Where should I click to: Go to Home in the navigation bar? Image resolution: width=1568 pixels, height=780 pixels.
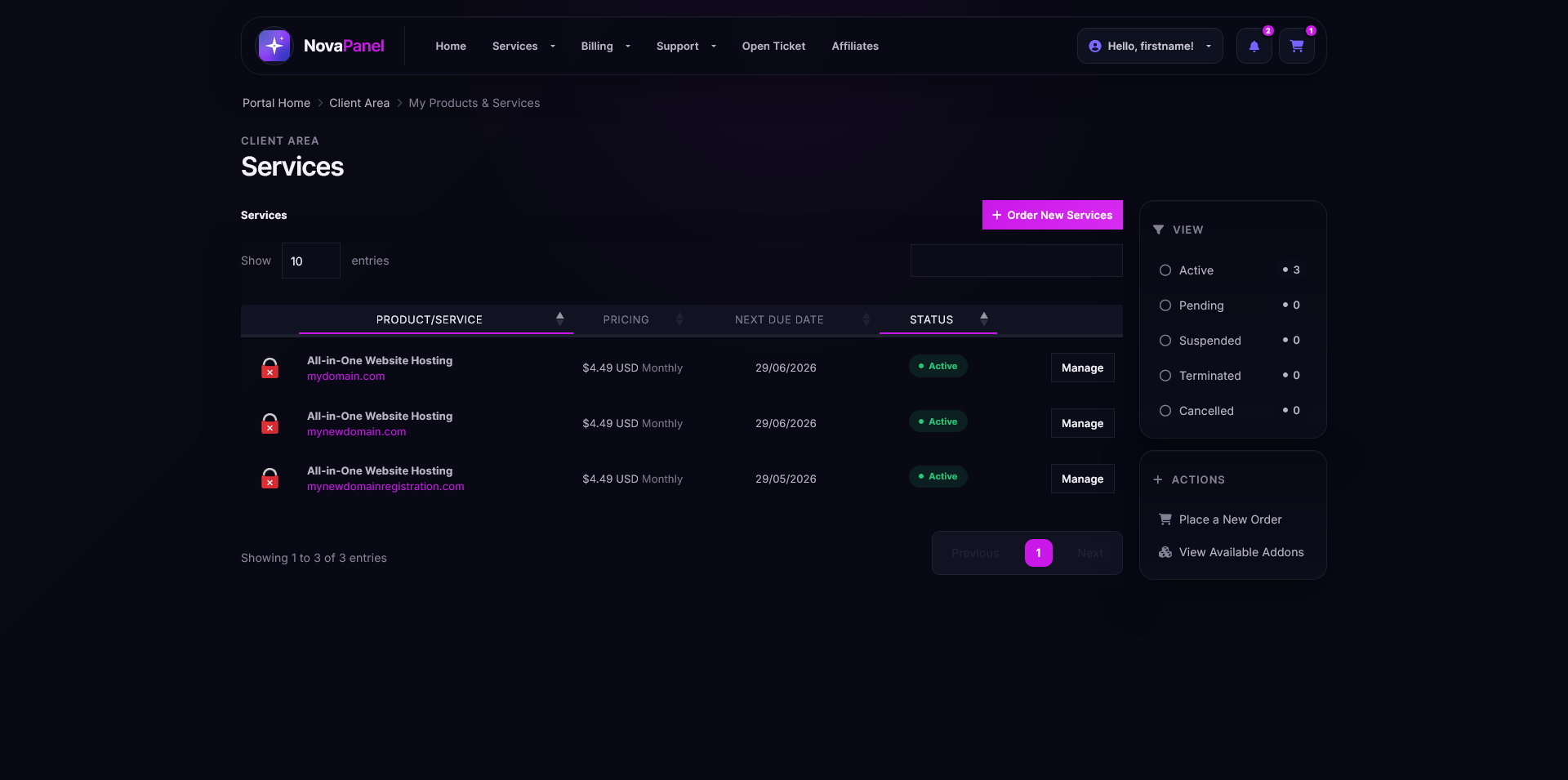(451, 46)
